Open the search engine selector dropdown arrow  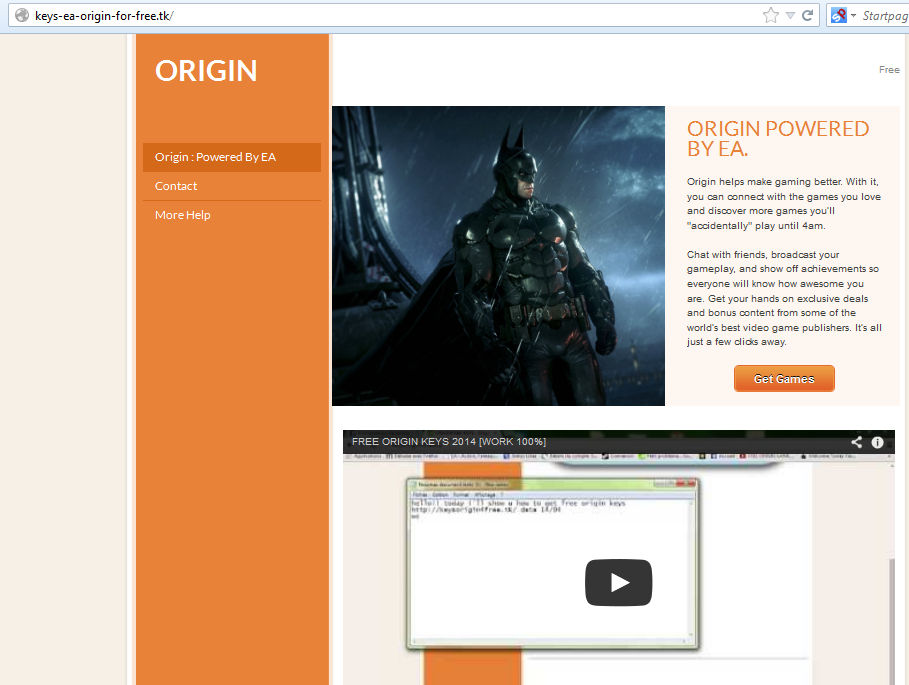(853, 16)
